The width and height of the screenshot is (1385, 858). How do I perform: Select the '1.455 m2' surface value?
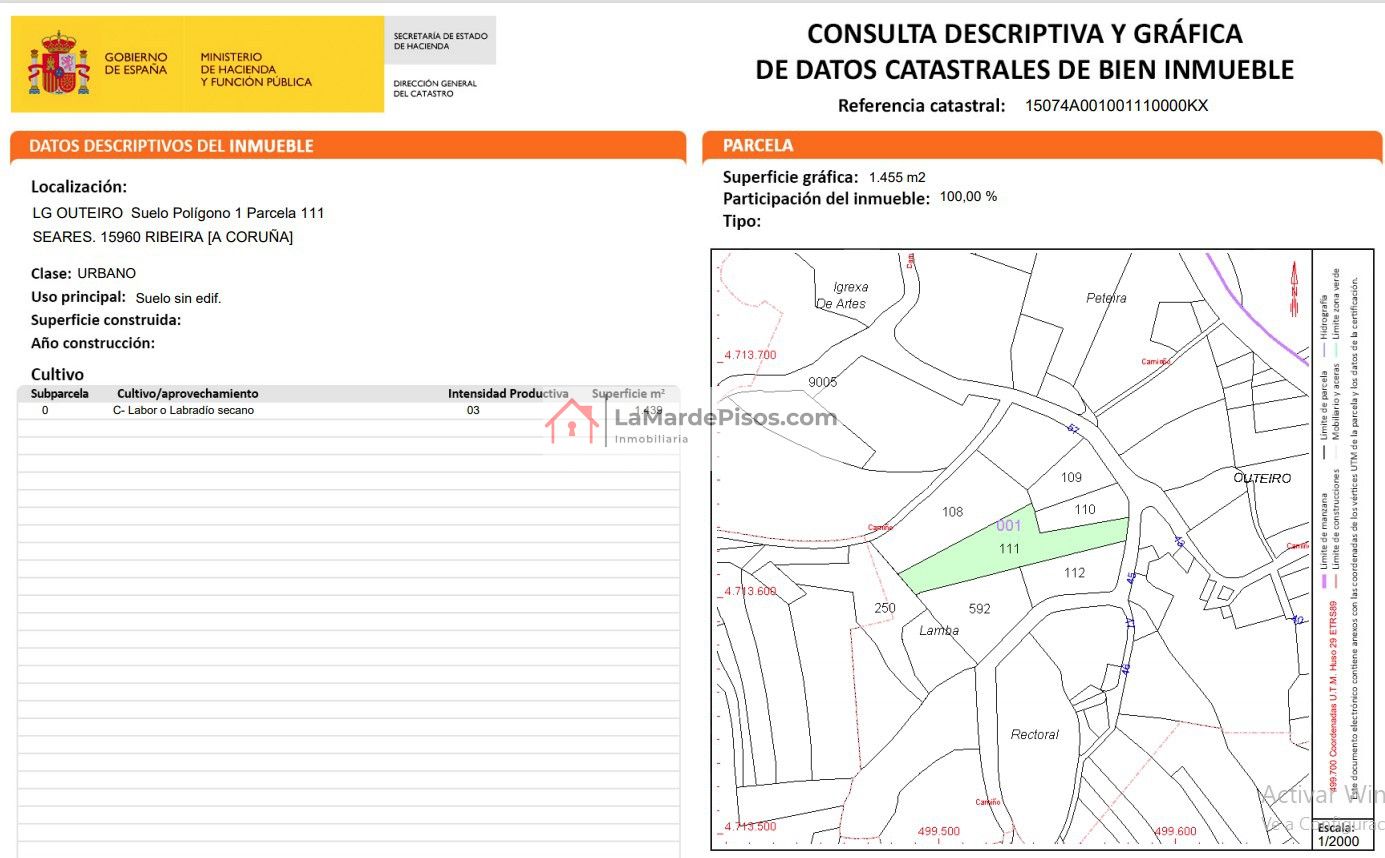pos(897,177)
